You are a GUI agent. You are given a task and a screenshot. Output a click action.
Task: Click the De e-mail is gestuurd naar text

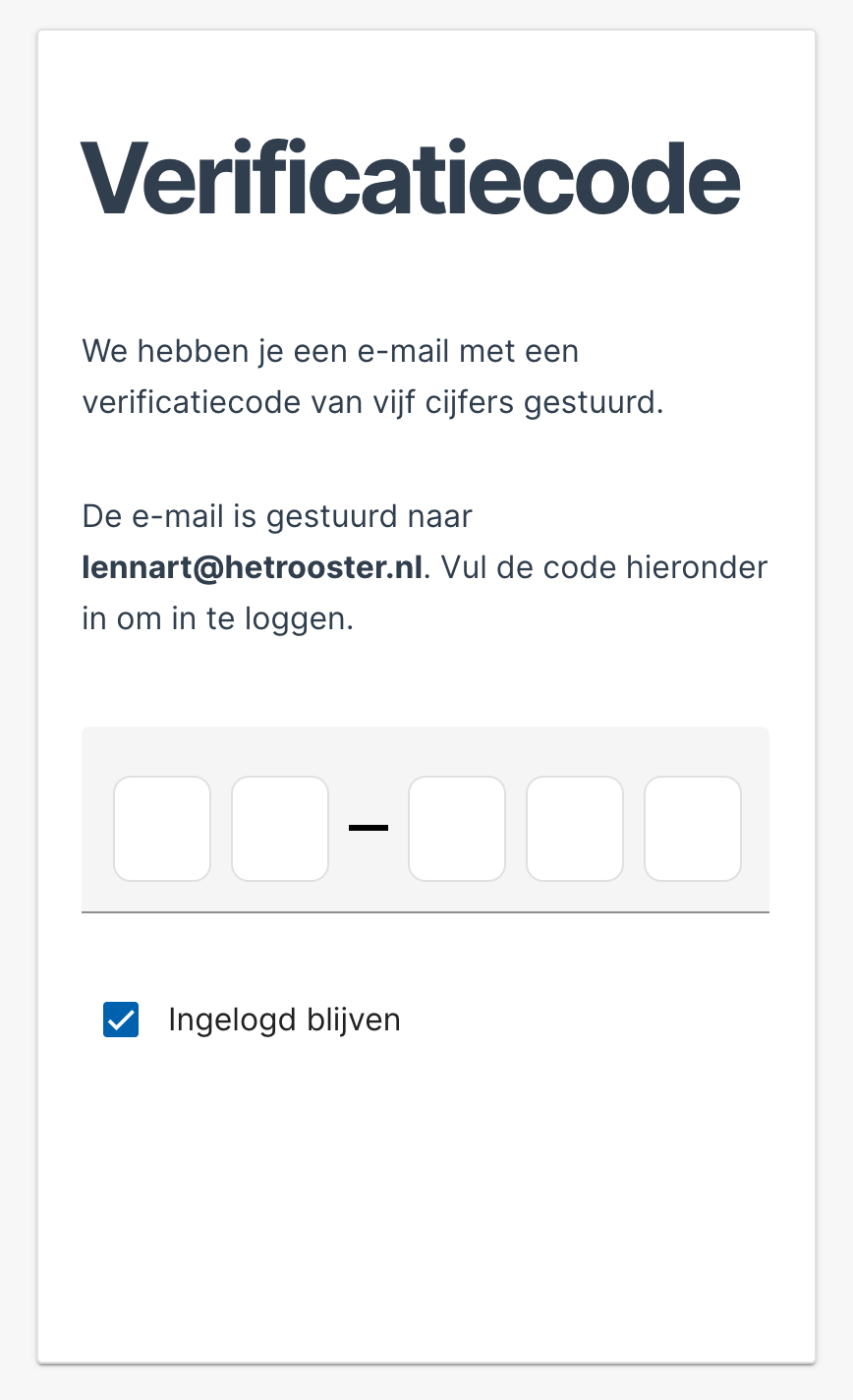276,515
